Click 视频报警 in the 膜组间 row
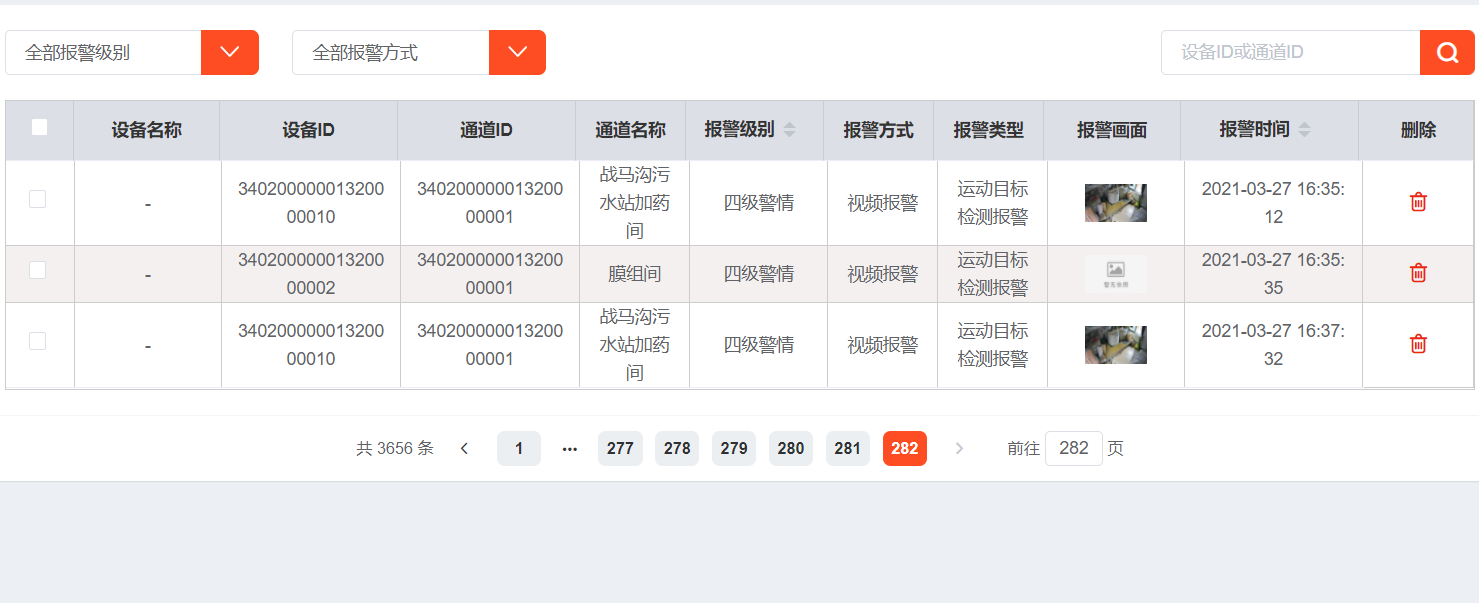Image resolution: width=1479 pixels, height=603 pixels. coord(883,274)
